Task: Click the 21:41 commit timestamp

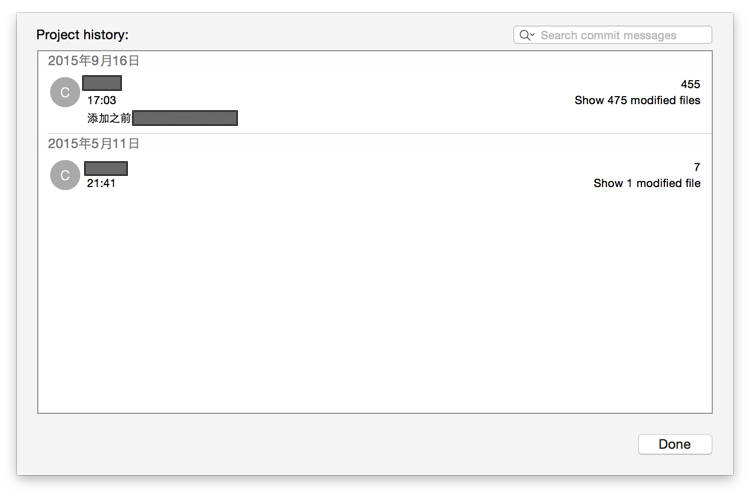Action: [101, 184]
